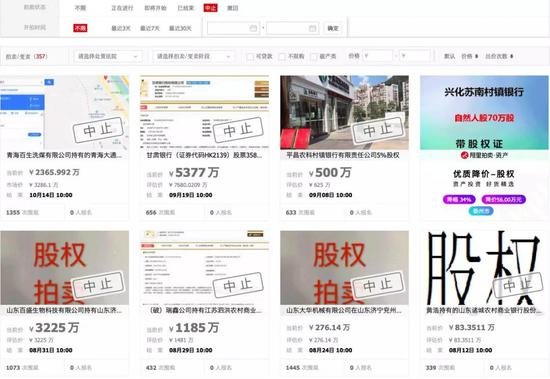Click the ¥2365.992万 current price
The width and height of the screenshot is (550, 379).
[x=54, y=172]
